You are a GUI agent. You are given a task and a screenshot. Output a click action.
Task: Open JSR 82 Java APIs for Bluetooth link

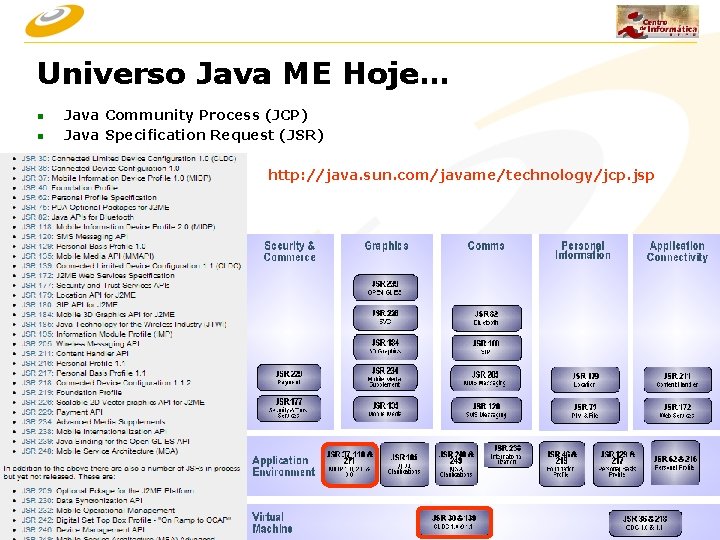(x=78, y=217)
